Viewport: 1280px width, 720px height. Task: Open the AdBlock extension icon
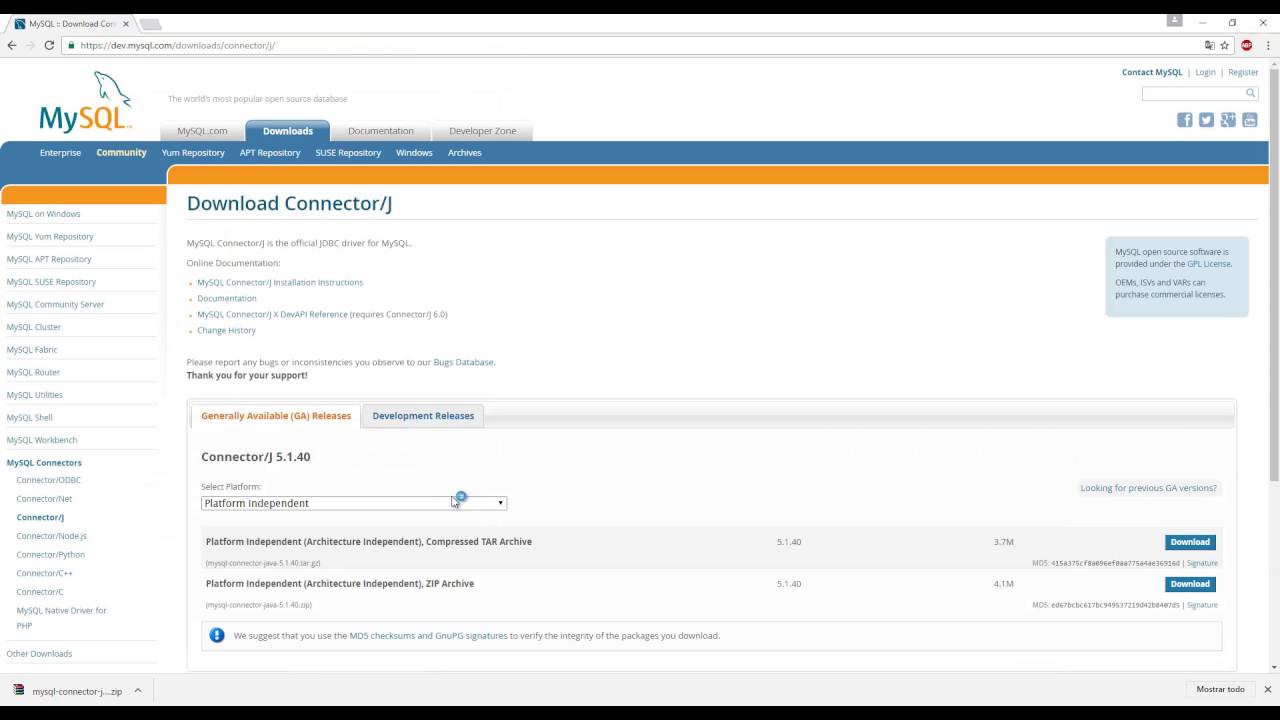tap(1246, 45)
